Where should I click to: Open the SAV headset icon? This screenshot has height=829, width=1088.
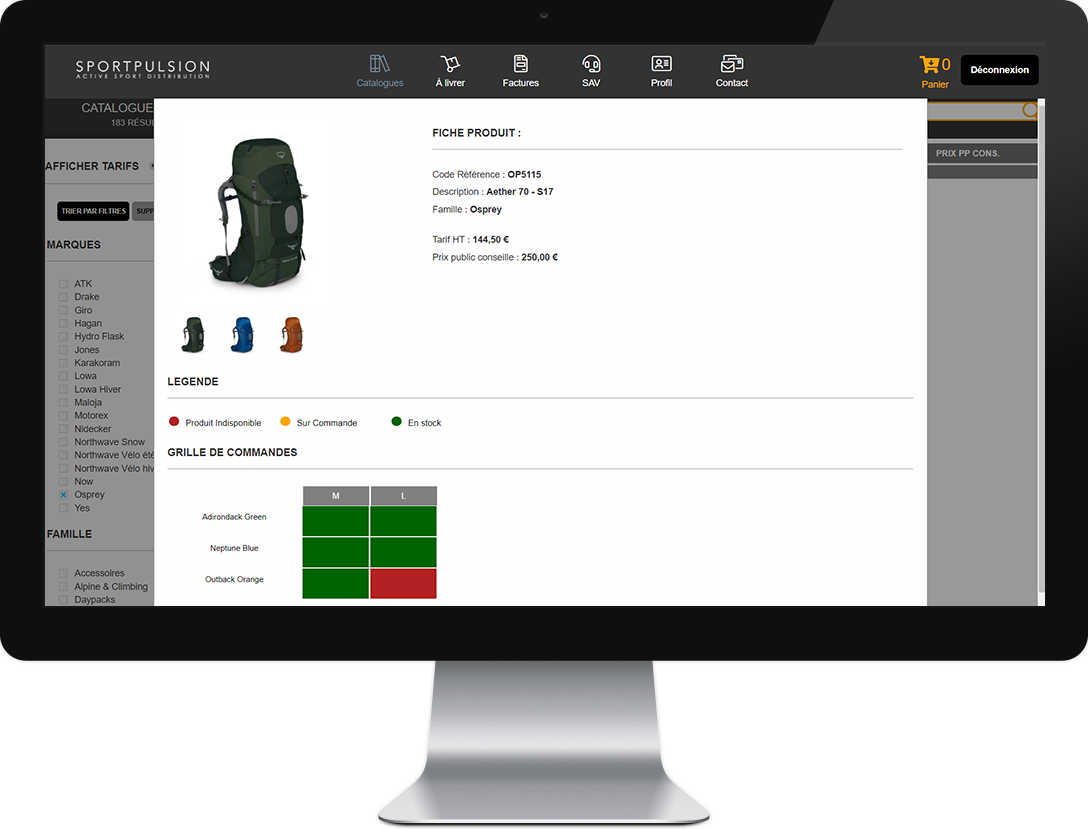point(591,64)
